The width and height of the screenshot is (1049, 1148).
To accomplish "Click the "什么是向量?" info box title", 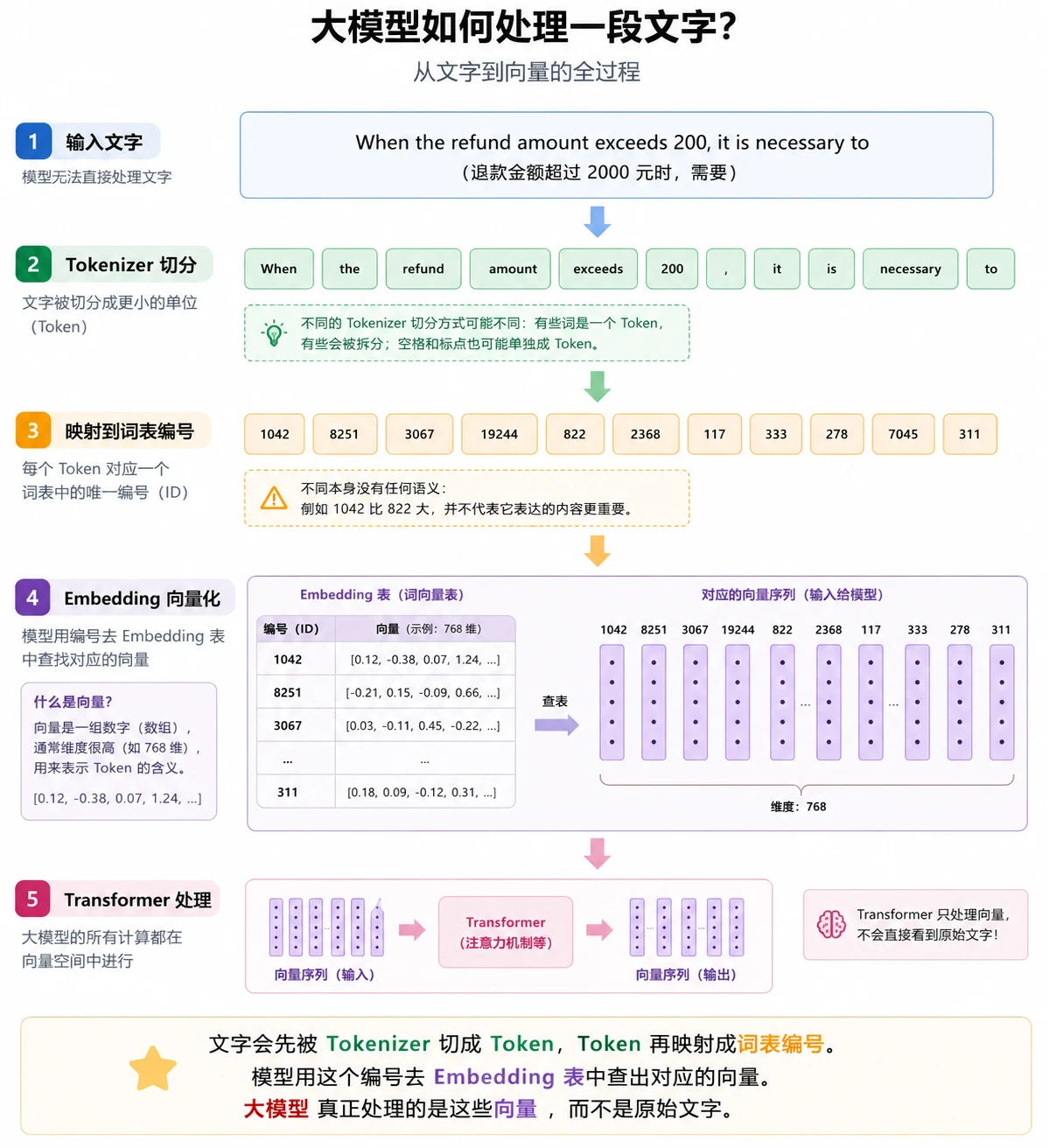I will pyautogui.click(x=73, y=702).
